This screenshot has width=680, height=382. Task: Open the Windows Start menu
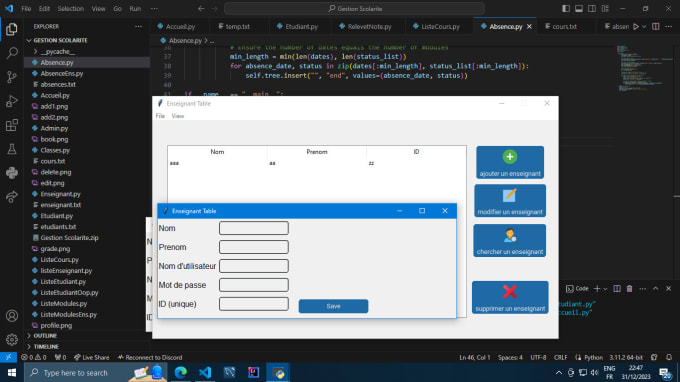point(12,372)
